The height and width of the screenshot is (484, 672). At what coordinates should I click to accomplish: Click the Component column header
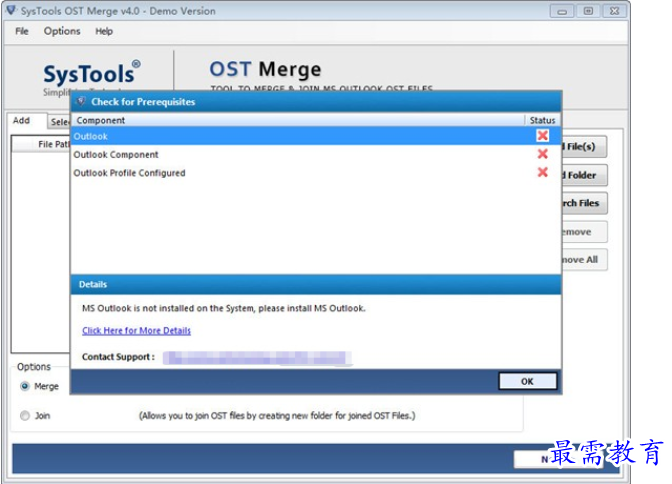tap(298, 120)
